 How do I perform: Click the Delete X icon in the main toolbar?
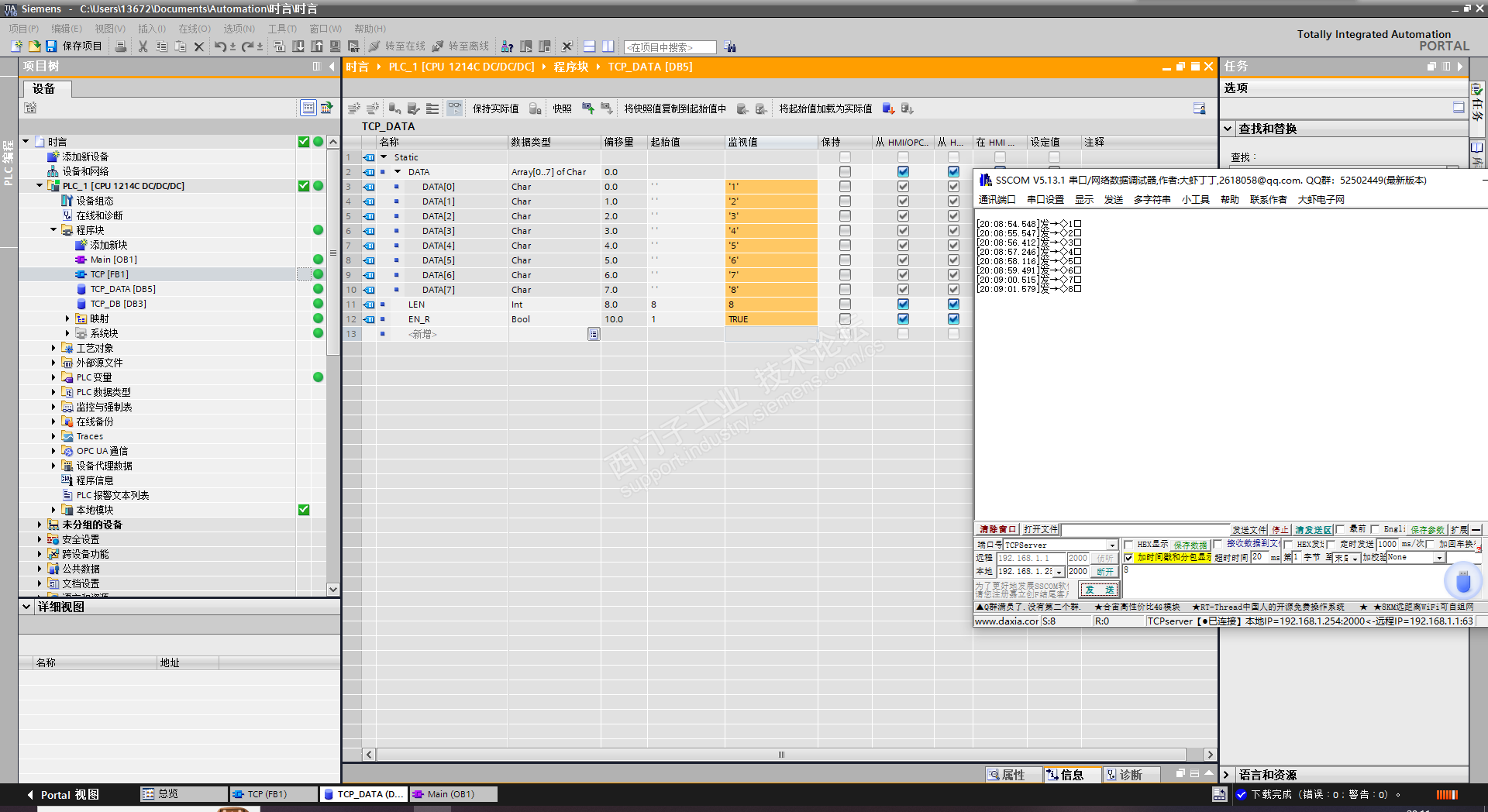(x=199, y=46)
